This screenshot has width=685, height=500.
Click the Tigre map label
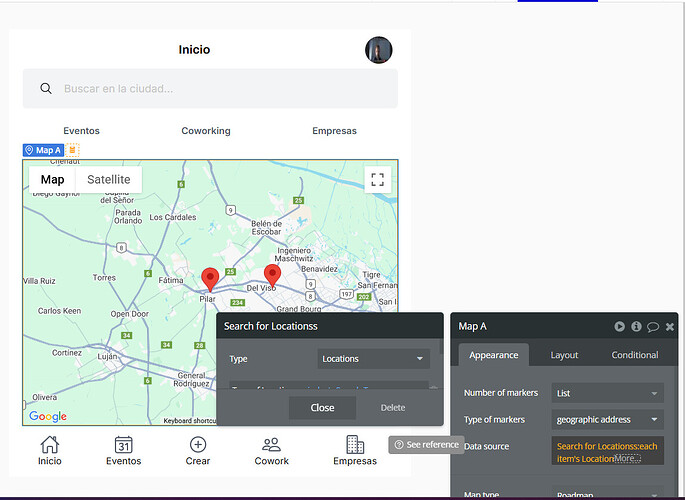371,275
